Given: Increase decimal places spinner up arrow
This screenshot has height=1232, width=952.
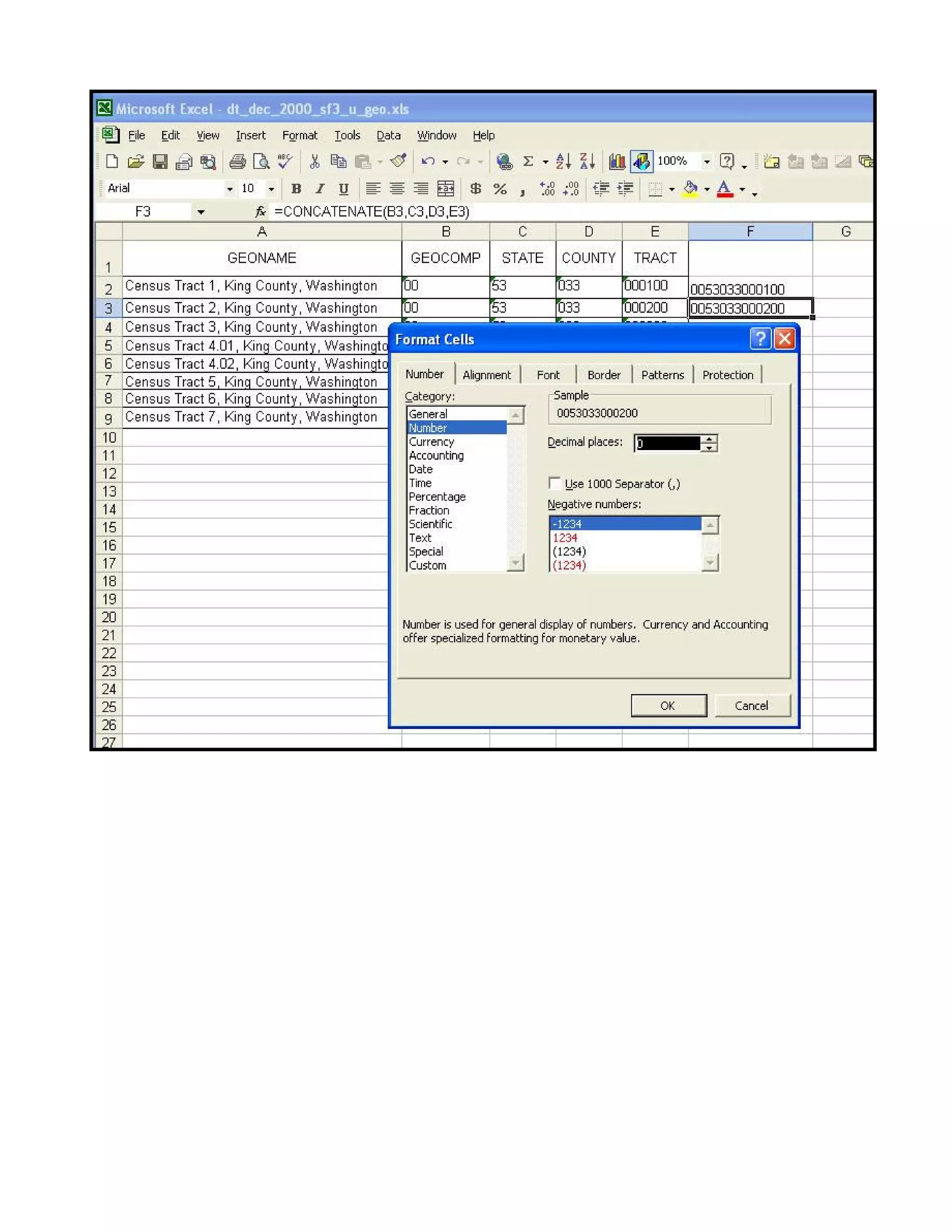Looking at the screenshot, I should click(709, 439).
